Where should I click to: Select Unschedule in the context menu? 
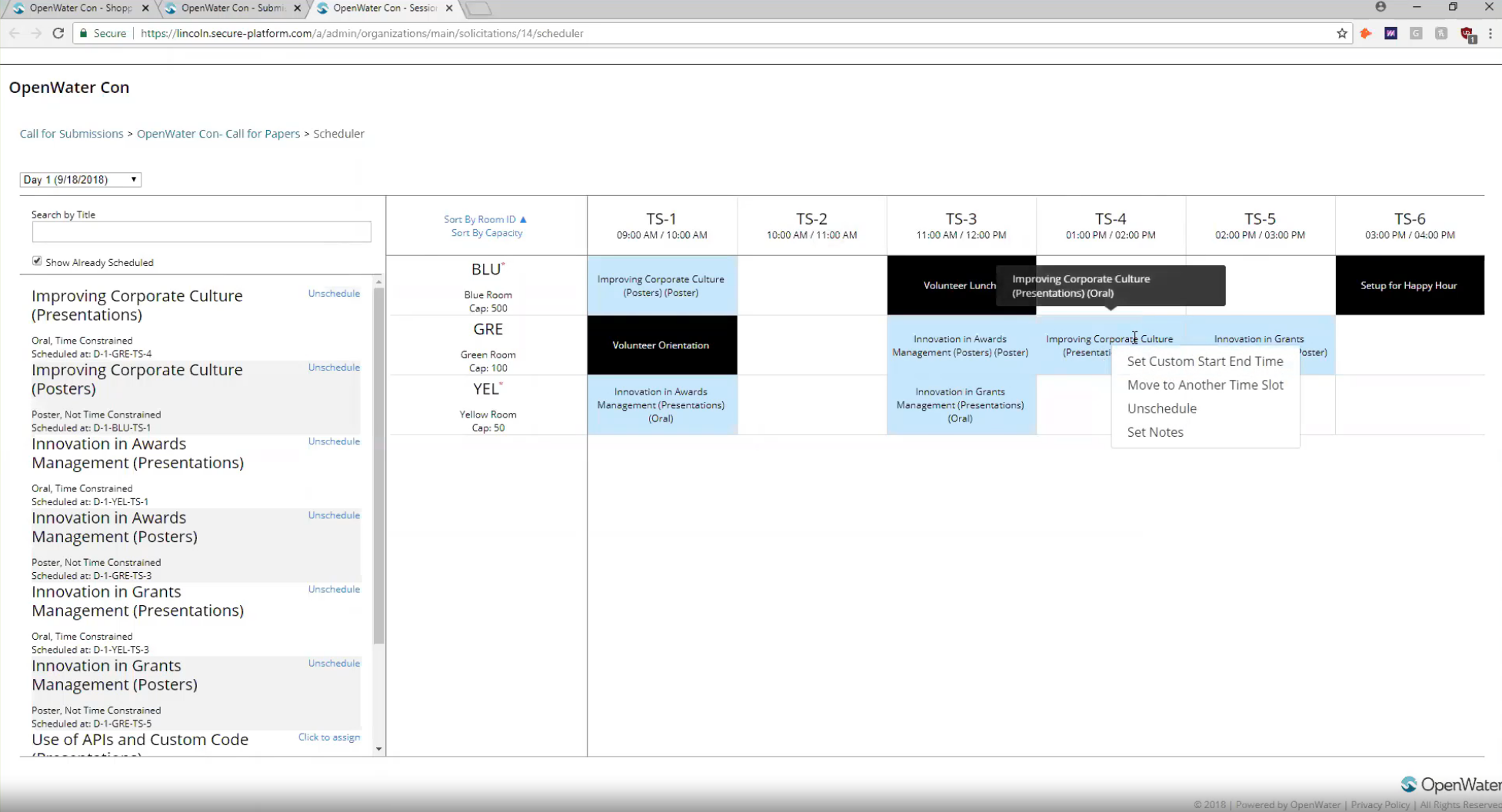1161,408
